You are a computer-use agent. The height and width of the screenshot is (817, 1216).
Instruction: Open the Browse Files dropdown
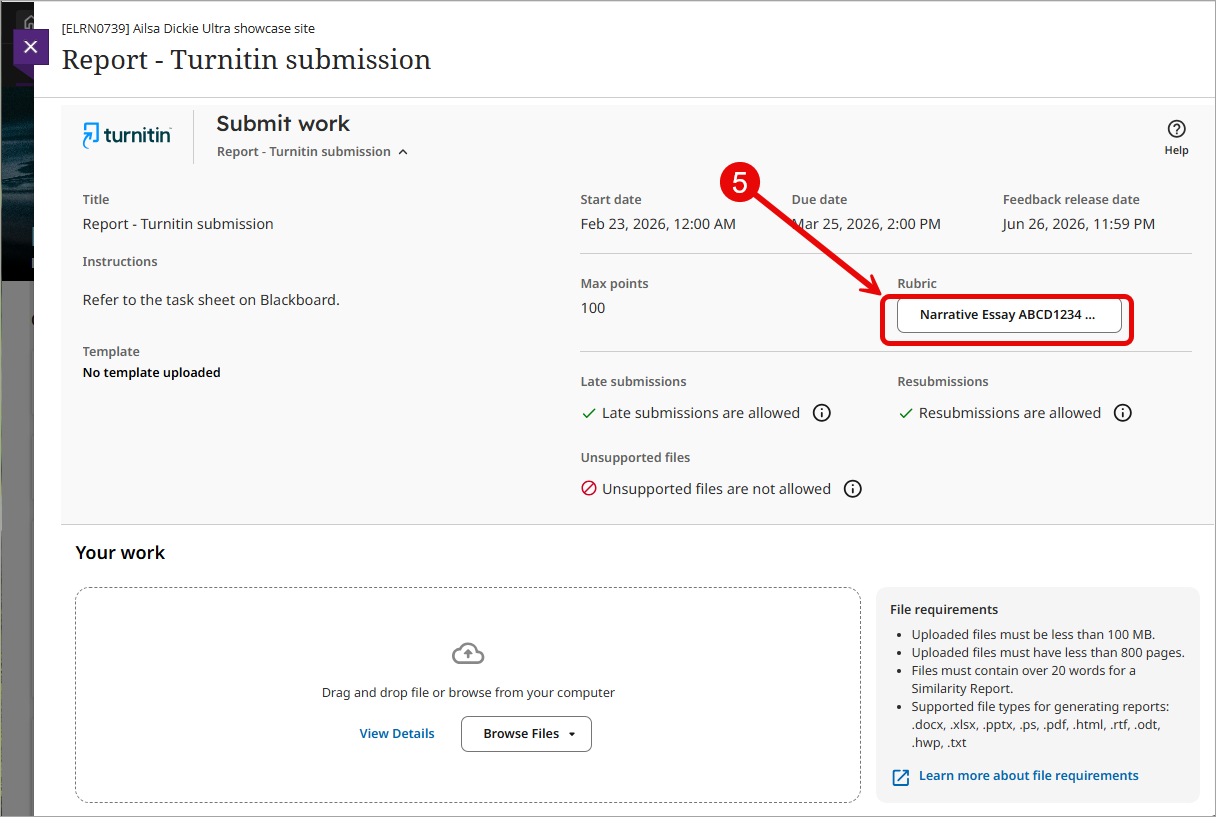[x=526, y=734]
